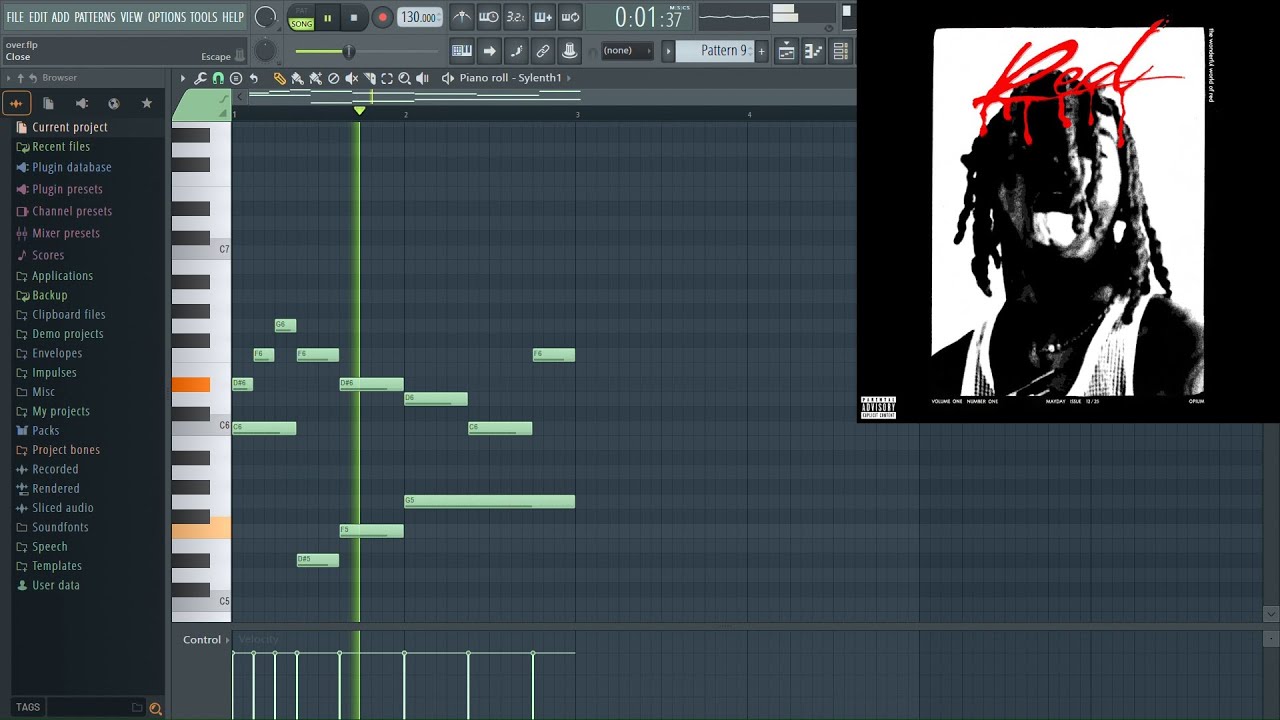Open the Pattern 9 selector

715,50
